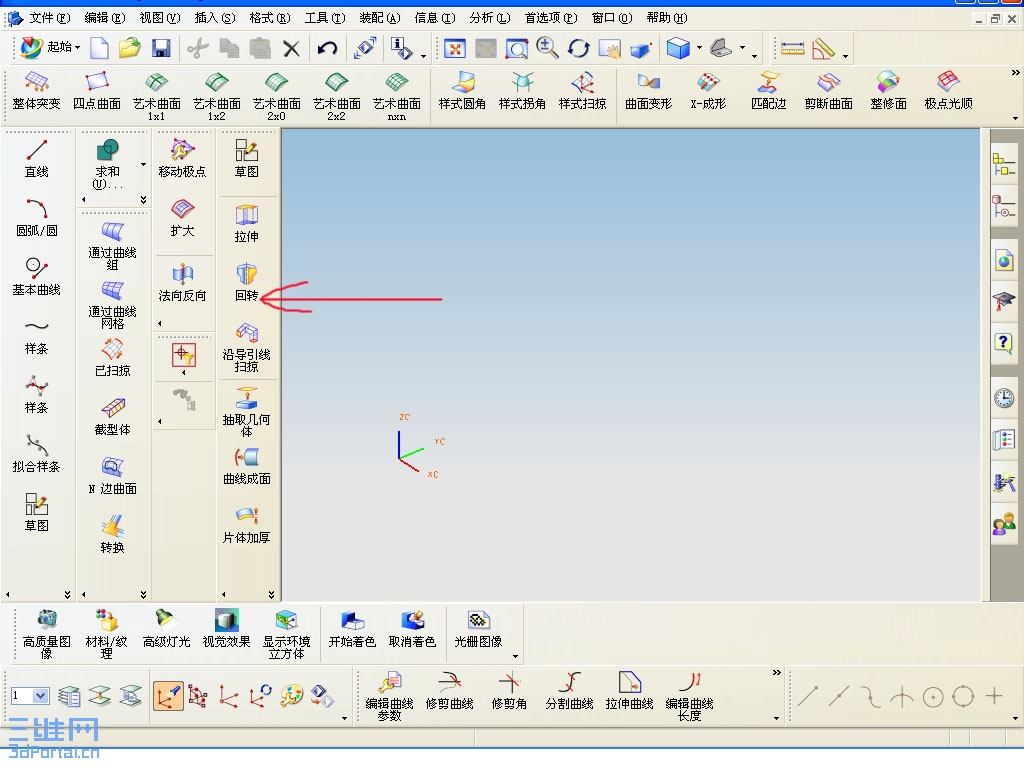Open the 基本曲线 basic curve tool
The image size is (1024, 768).
tap(37, 277)
